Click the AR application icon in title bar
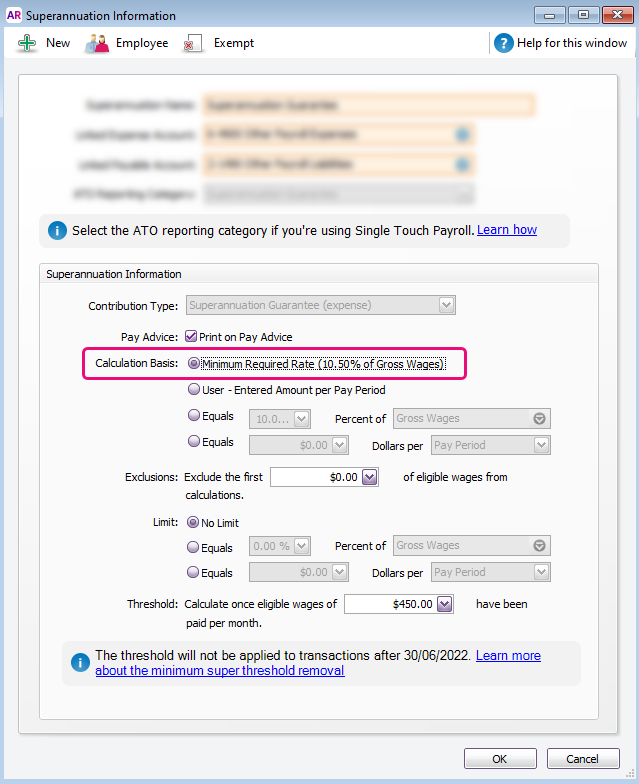Viewport: 639px width, 784px height. pos(14,16)
